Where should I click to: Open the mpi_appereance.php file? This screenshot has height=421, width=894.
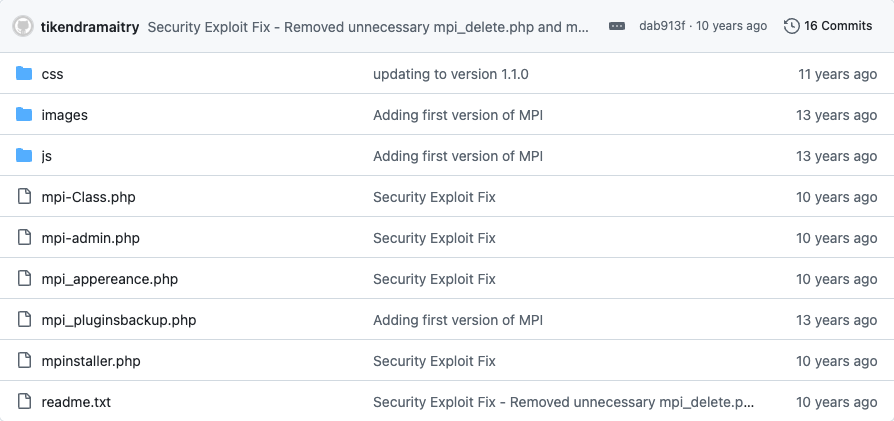click(x=109, y=279)
